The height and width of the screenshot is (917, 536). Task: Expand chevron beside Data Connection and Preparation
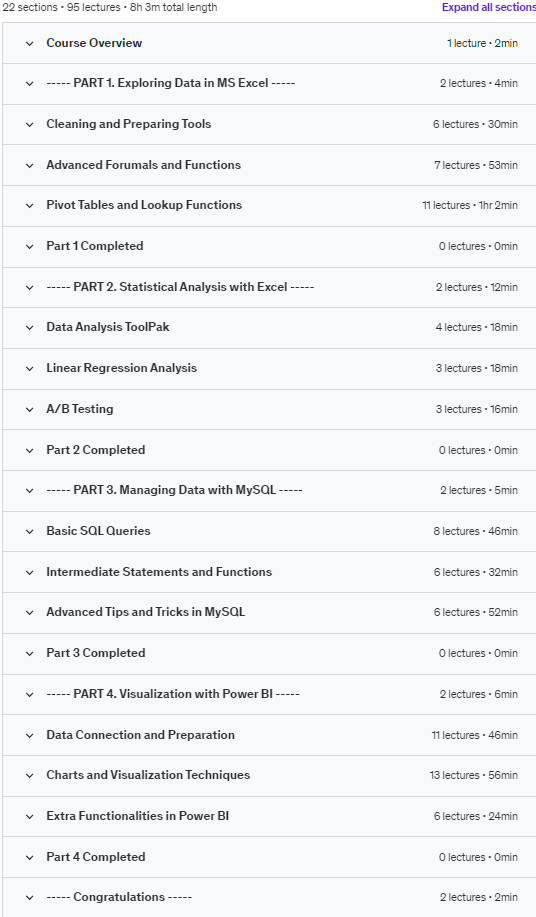point(30,735)
